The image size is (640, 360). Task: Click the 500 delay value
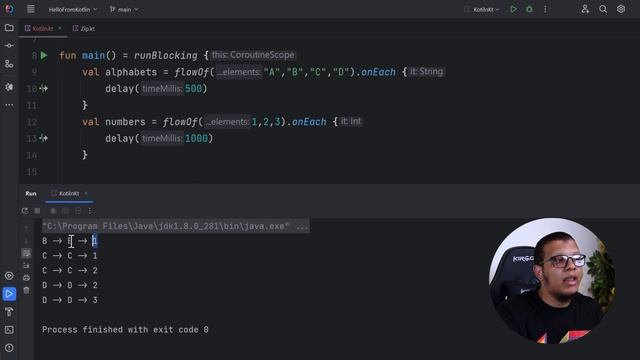coord(193,89)
